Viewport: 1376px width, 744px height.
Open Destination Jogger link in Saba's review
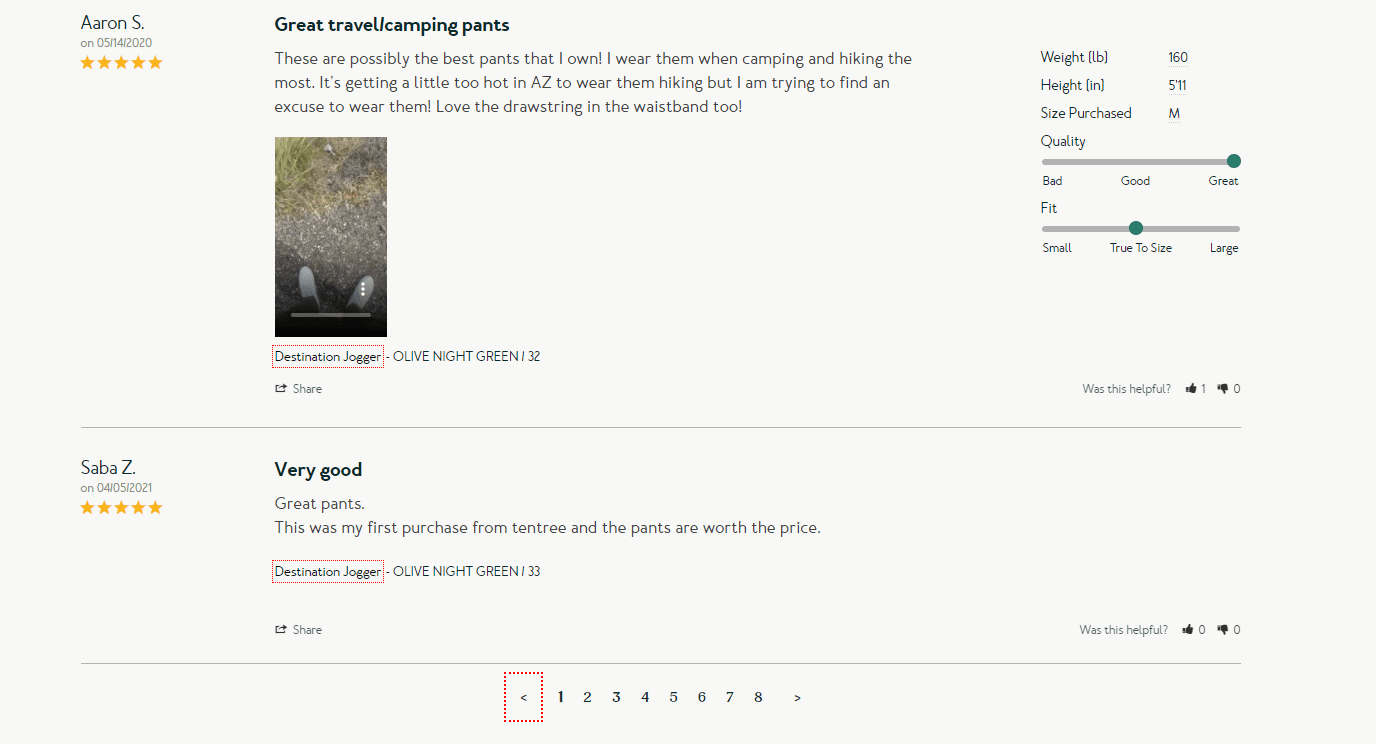tap(328, 572)
